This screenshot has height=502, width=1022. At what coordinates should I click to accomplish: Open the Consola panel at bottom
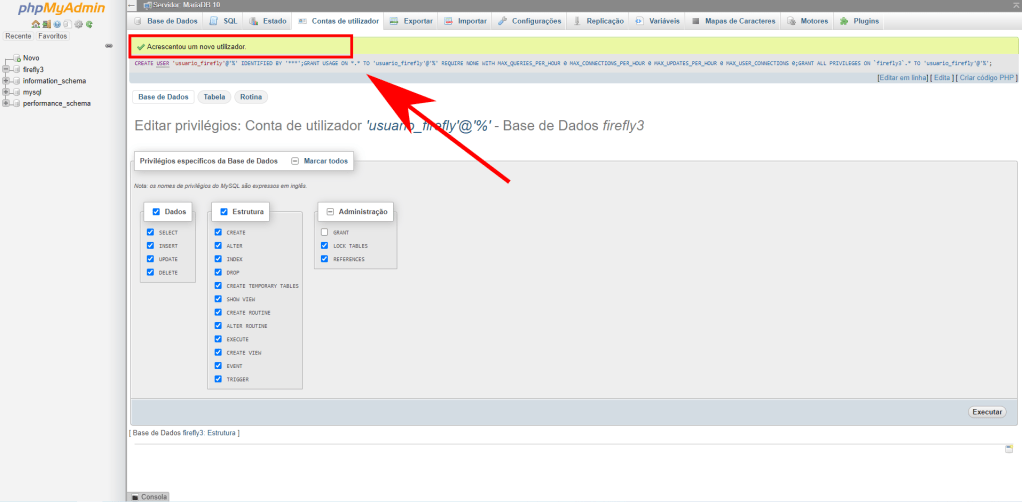tap(150, 496)
